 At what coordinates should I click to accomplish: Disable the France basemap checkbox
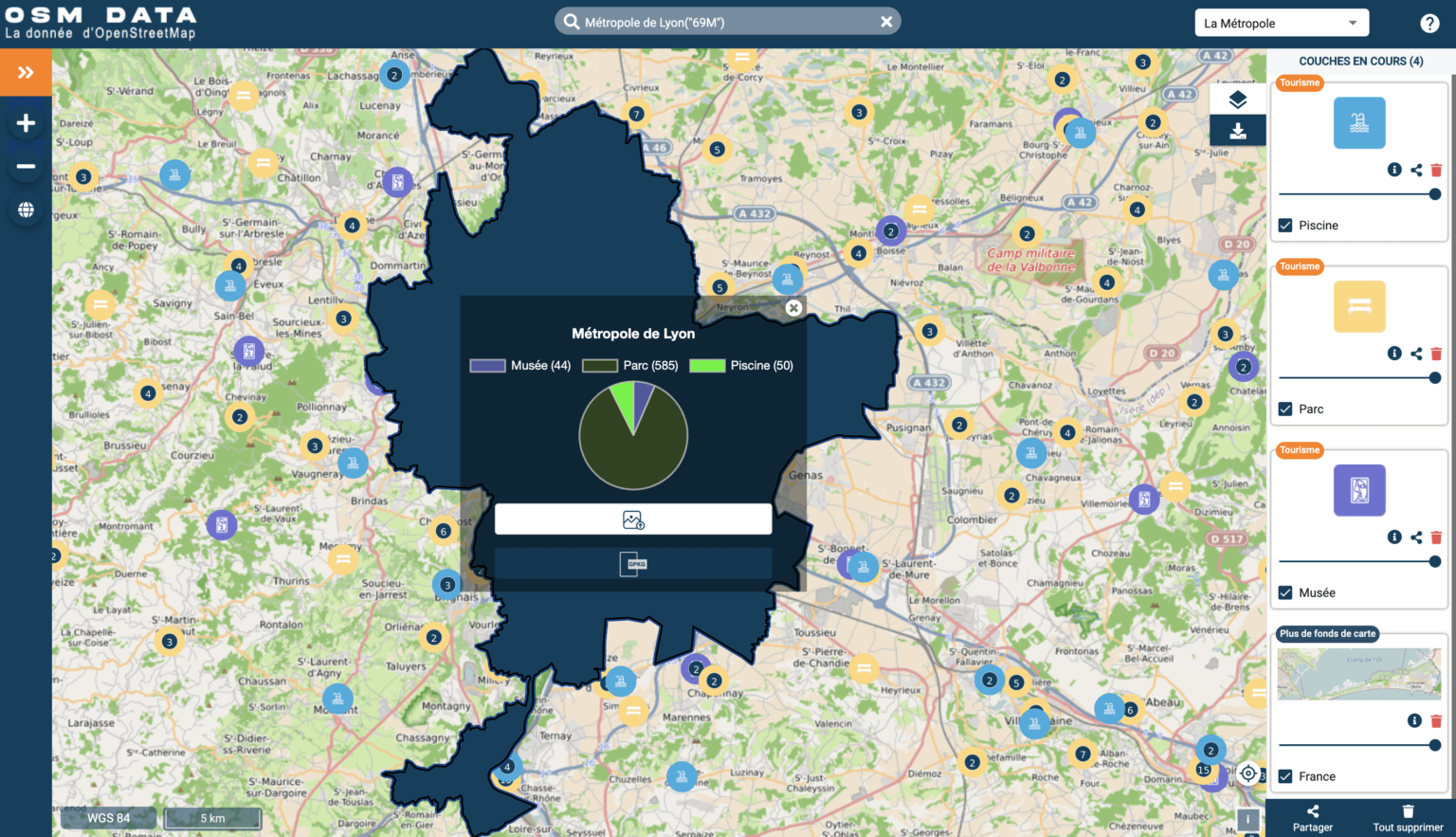(1285, 775)
